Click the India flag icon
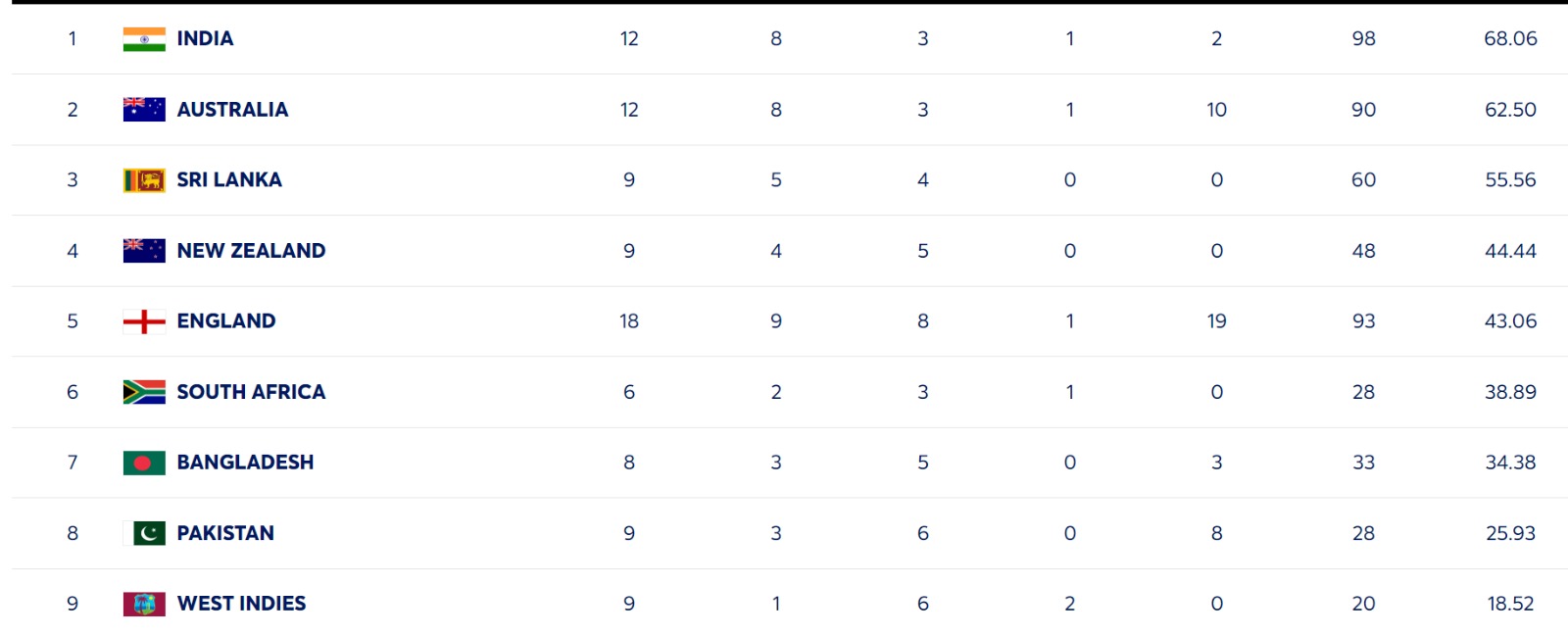This screenshot has height=636, width=1568. [x=144, y=39]
